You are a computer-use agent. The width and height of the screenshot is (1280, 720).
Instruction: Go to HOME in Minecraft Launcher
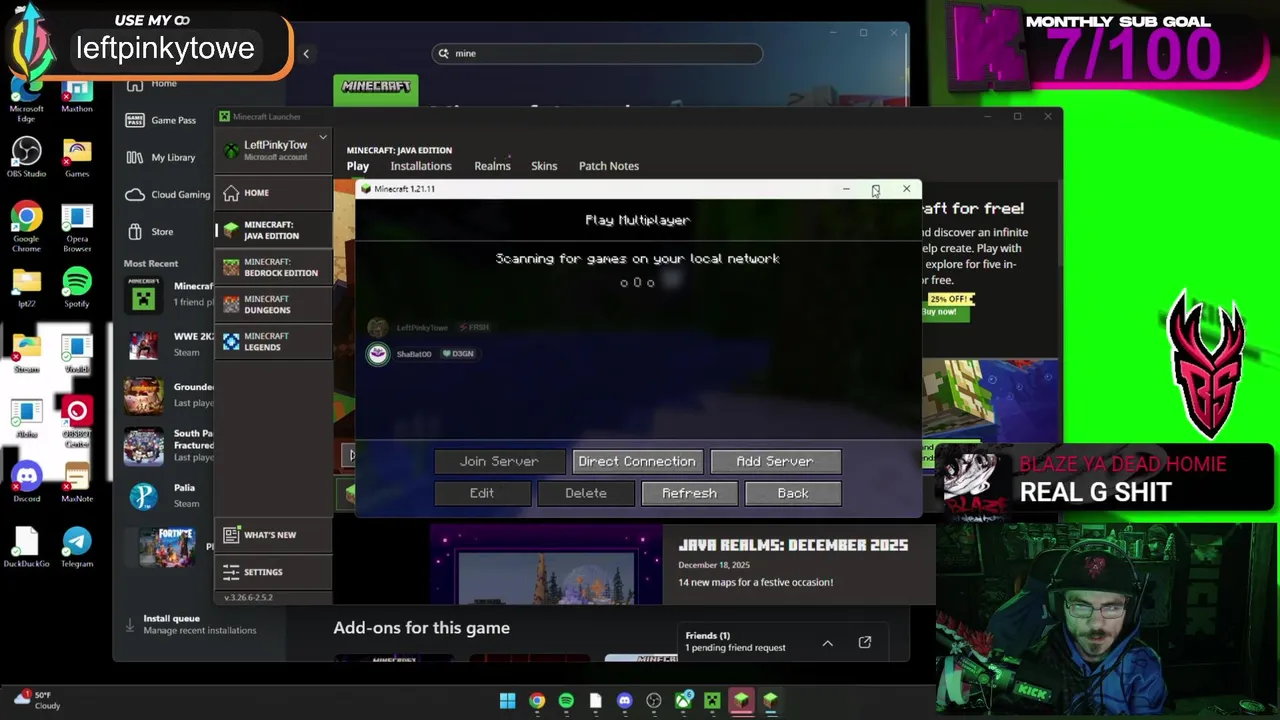point(274,193)
